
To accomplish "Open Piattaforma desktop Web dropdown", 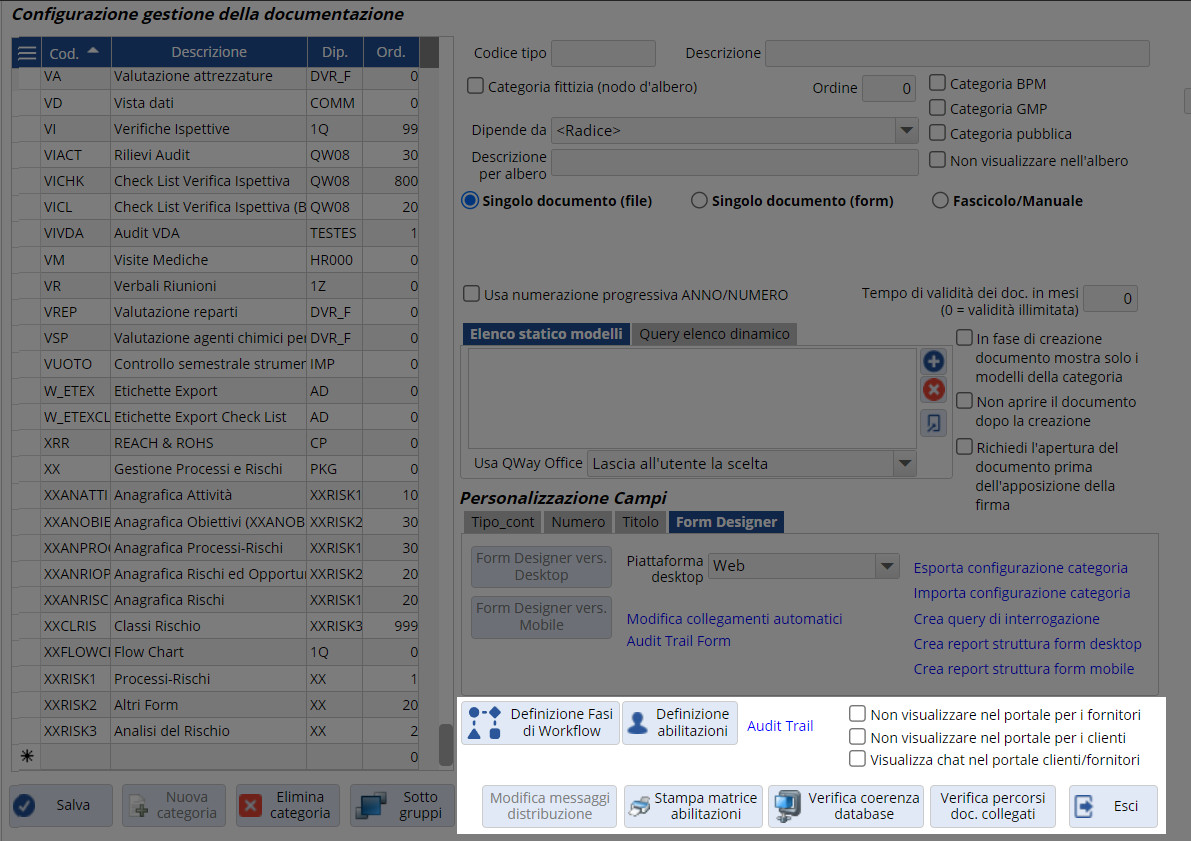I will pyautogui.click(x=887, y=566).
